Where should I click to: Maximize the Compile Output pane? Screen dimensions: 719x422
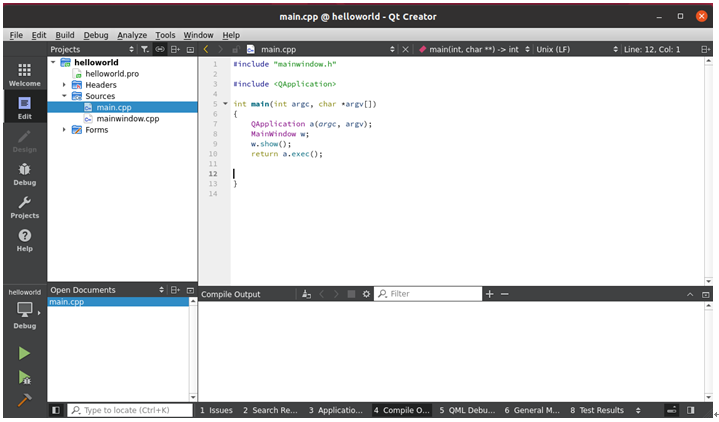705,294
